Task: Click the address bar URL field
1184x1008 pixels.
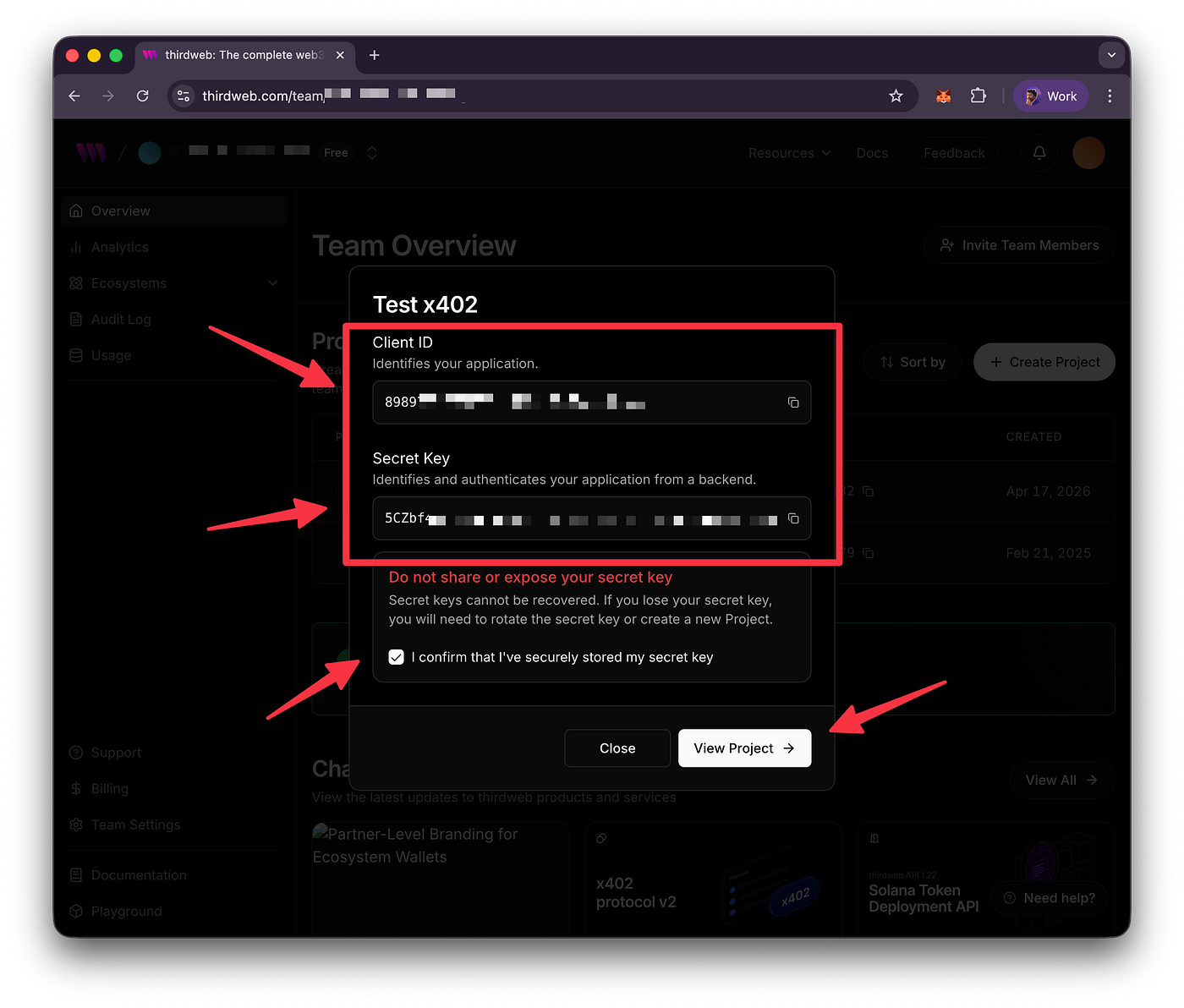Action: tap(541, 96)
